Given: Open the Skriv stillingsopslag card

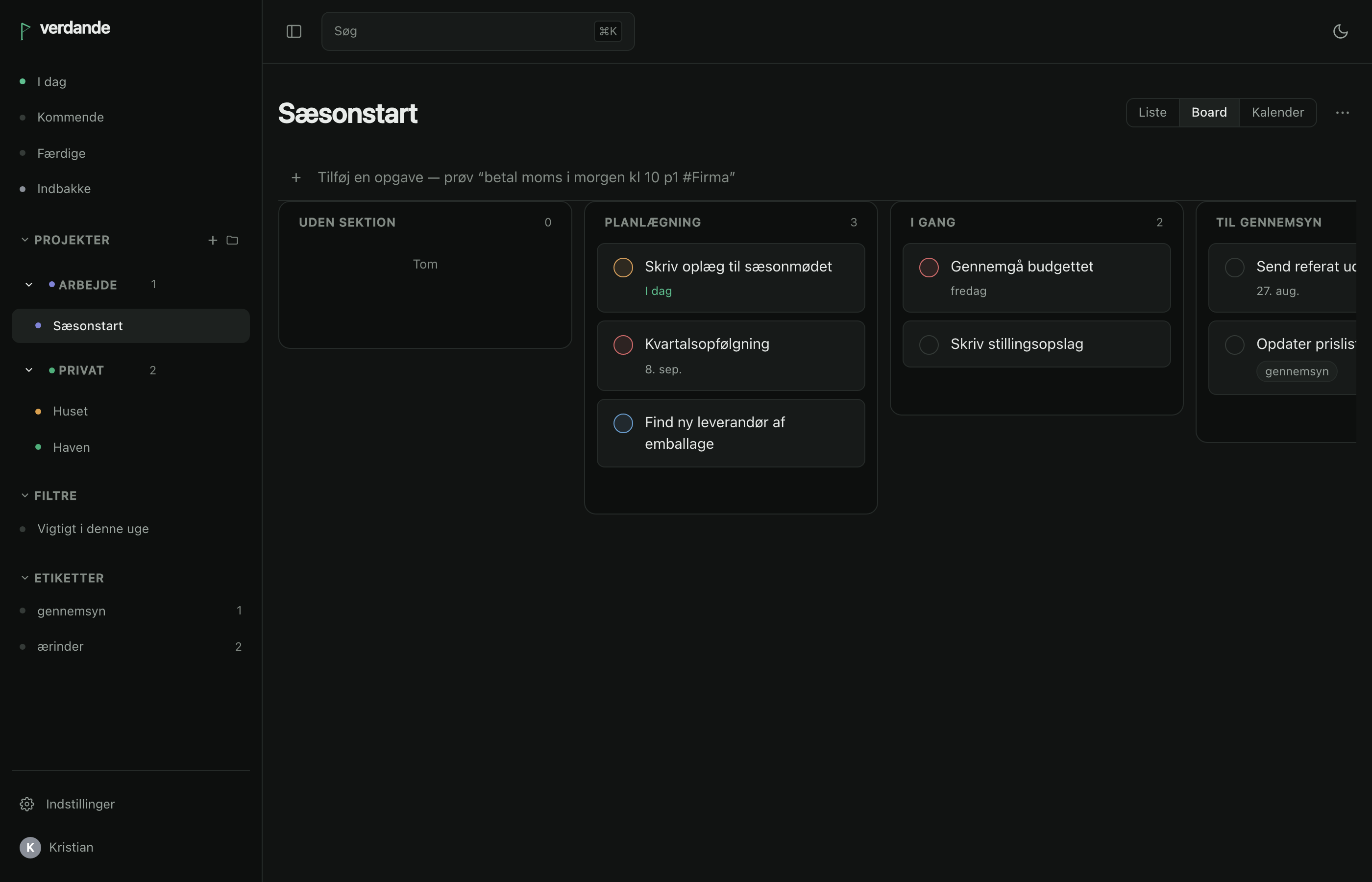Looking at the screenshot, I should (1036, 344).
